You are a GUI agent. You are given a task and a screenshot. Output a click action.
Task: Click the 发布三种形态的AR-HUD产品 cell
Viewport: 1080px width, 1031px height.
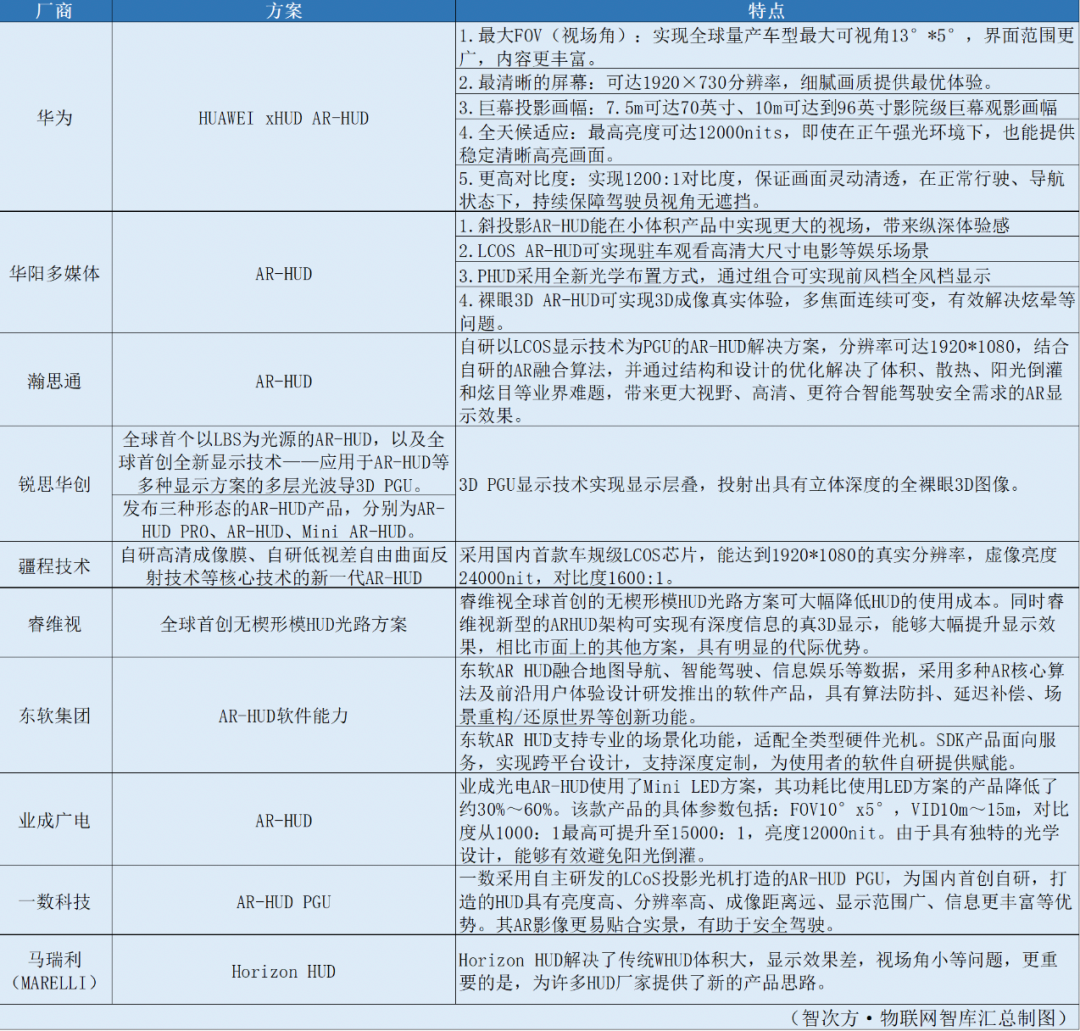(x=283, y=519)
